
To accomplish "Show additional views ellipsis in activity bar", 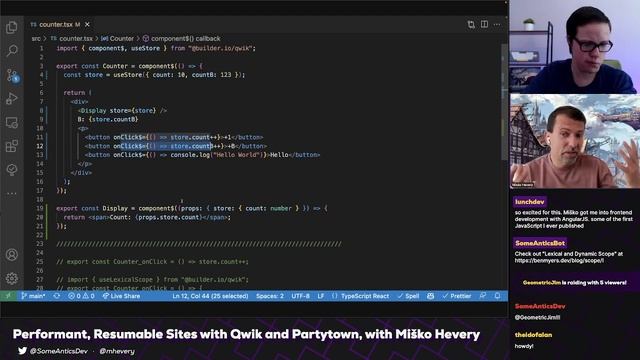I will (x=12, y=193).
